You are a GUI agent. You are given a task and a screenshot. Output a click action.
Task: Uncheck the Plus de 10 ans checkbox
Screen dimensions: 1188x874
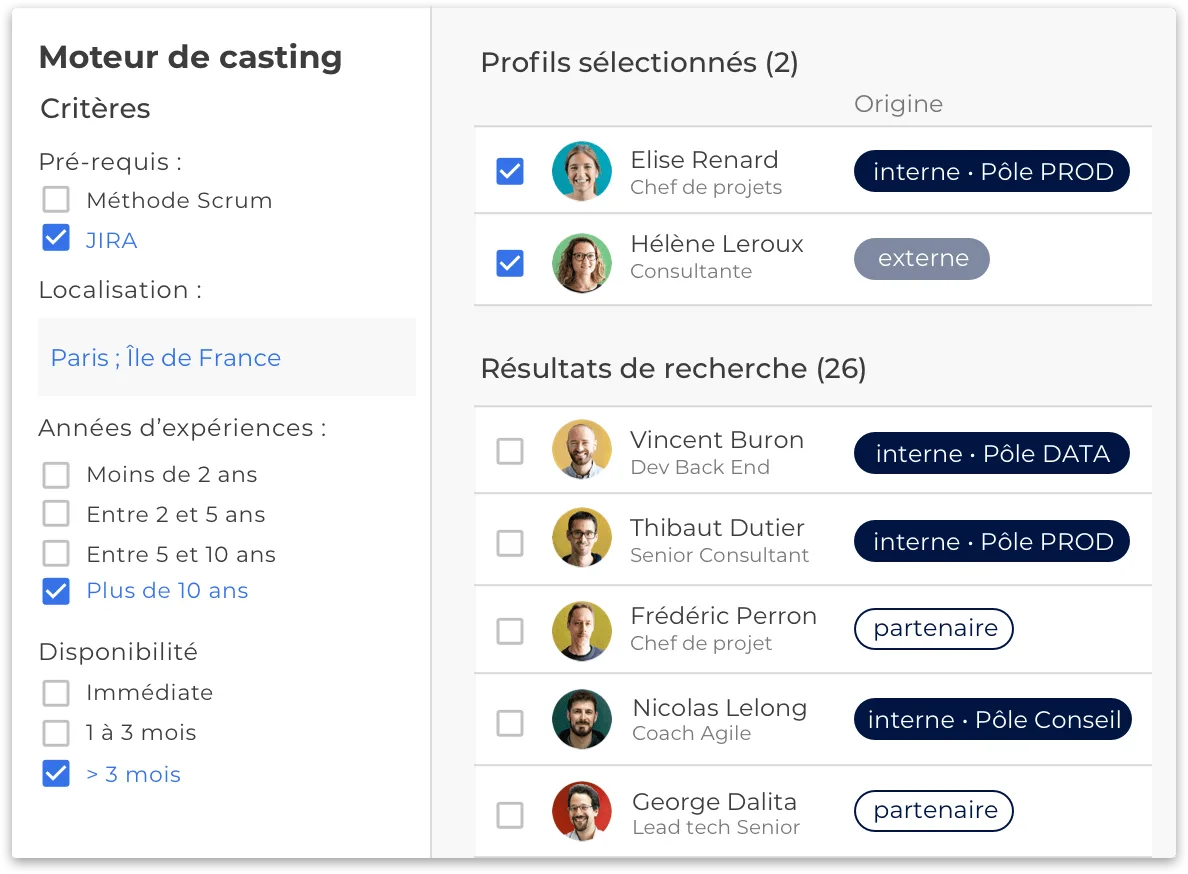coord(56,592)
